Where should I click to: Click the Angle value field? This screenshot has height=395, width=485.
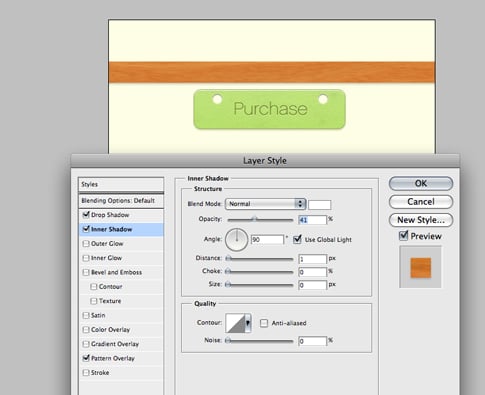tap(267, 239)
